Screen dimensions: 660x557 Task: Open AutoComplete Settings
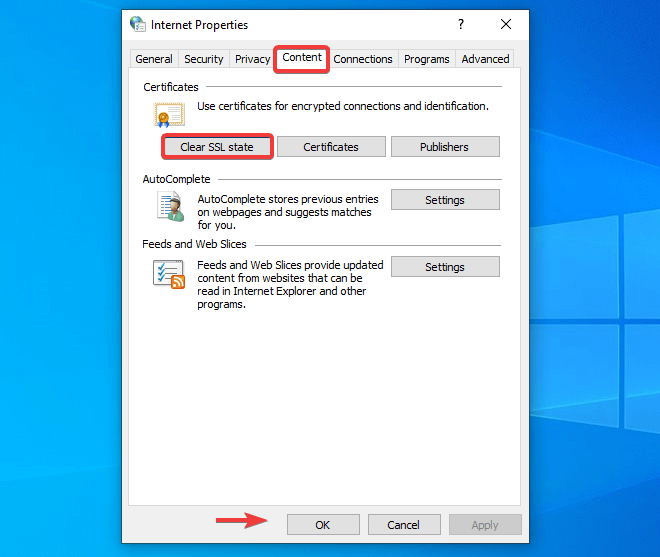click(x=445, y=200)
